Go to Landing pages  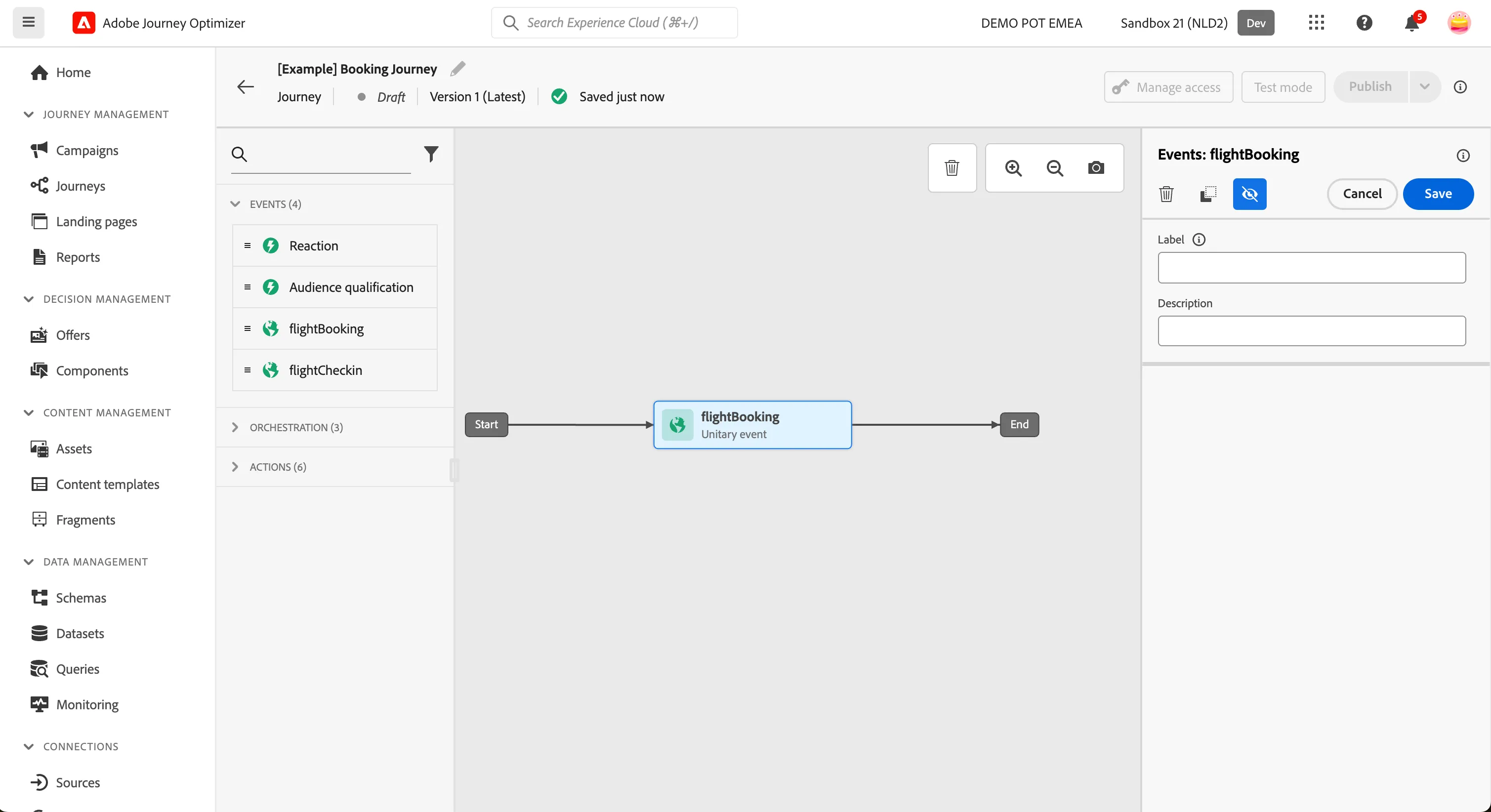[x=96, y=222]
